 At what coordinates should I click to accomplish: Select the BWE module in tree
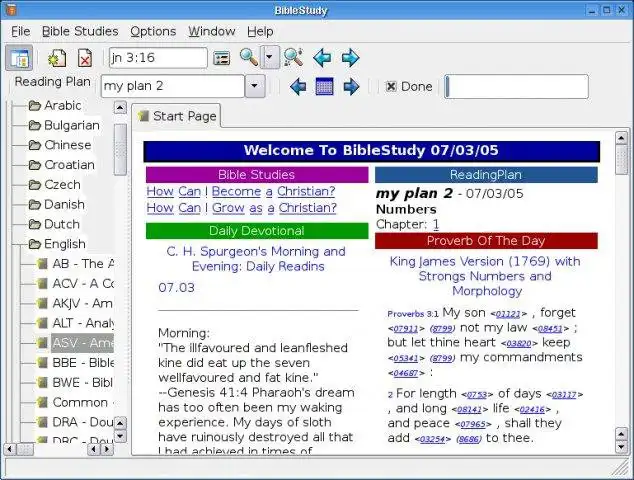pos(75,383)
